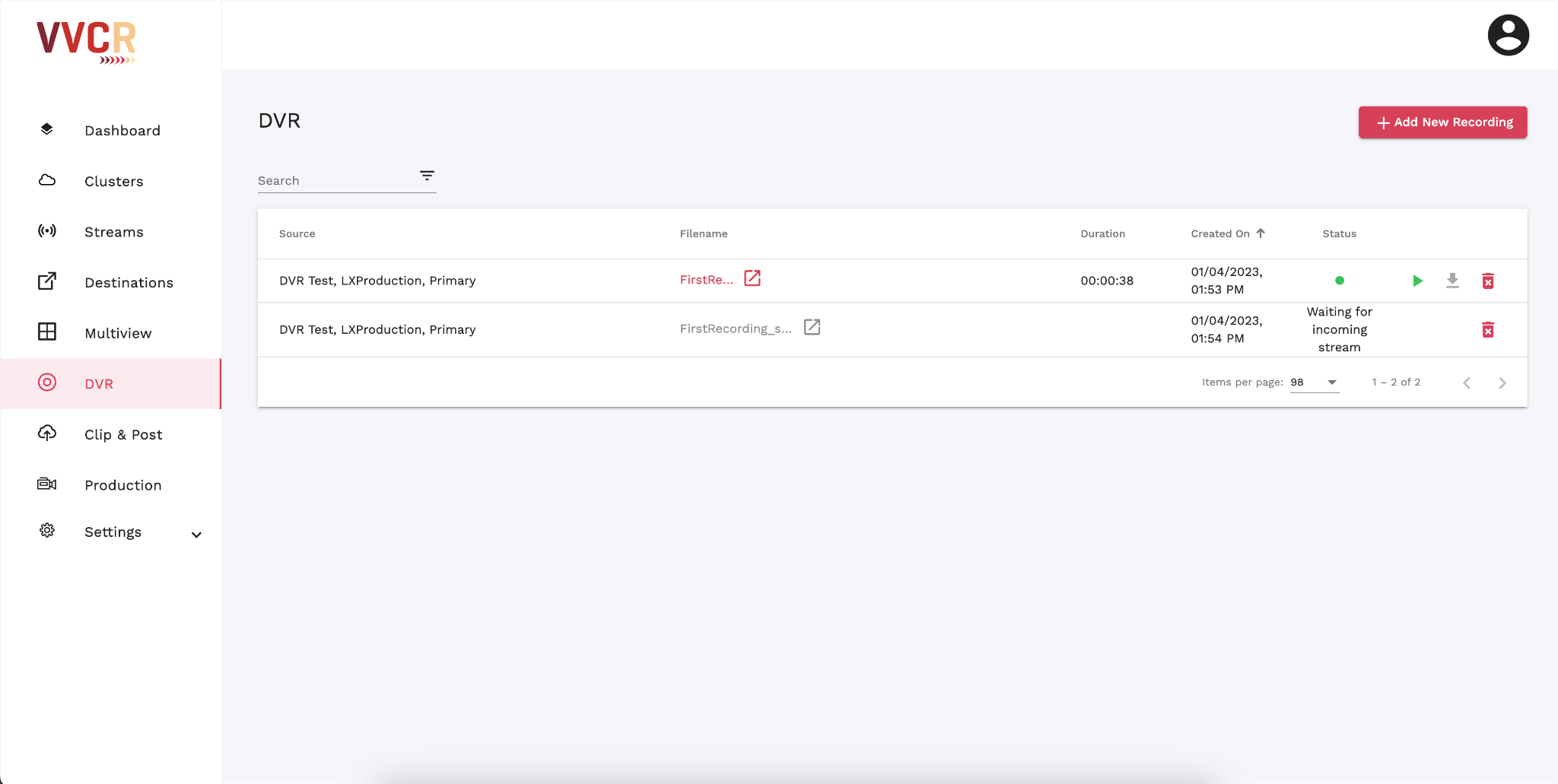Sort by Duration column header
The height and width of the screenshot is (784, 1558).
[1102, 233]
